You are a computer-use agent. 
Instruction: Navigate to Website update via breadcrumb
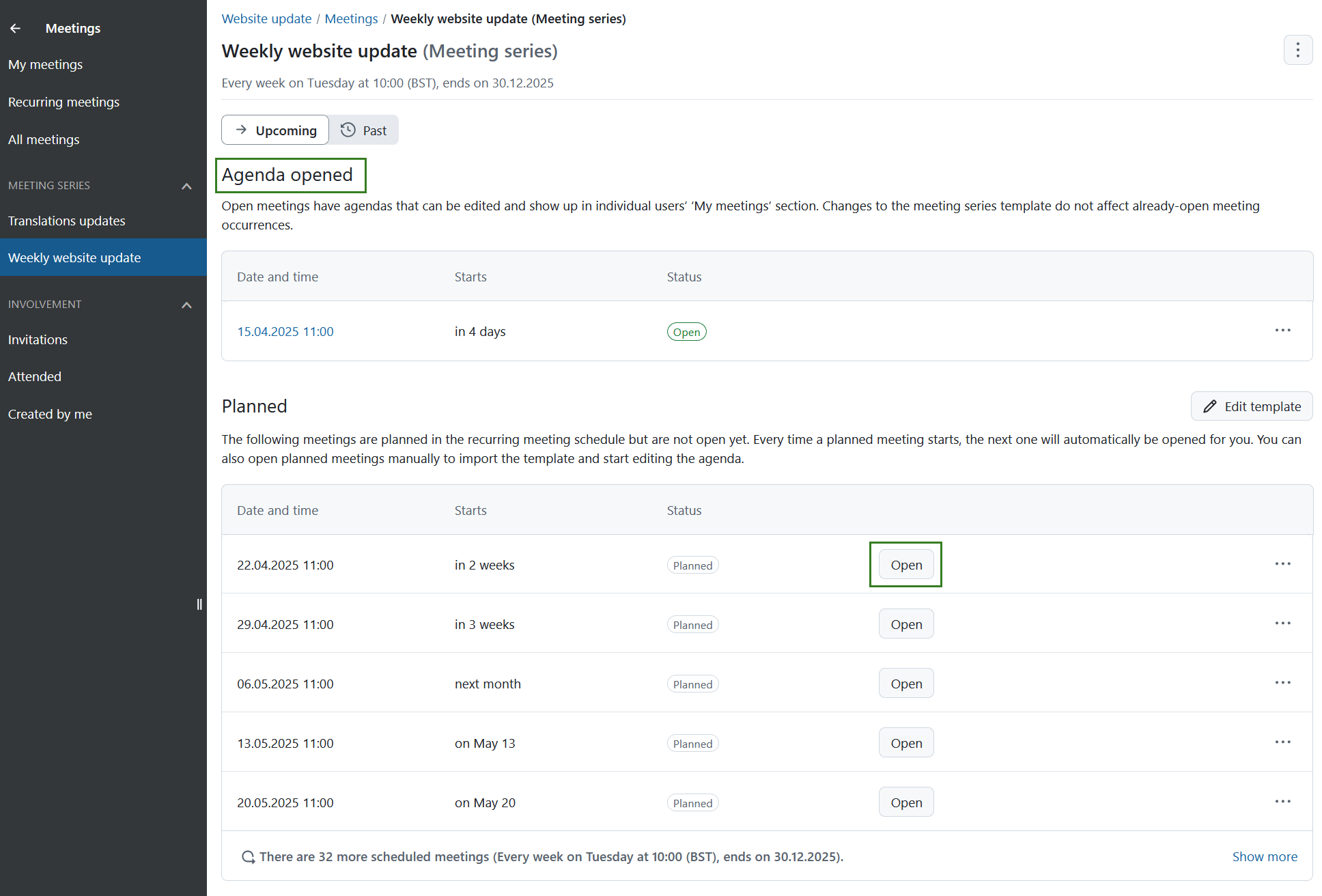tap(266, 18)
